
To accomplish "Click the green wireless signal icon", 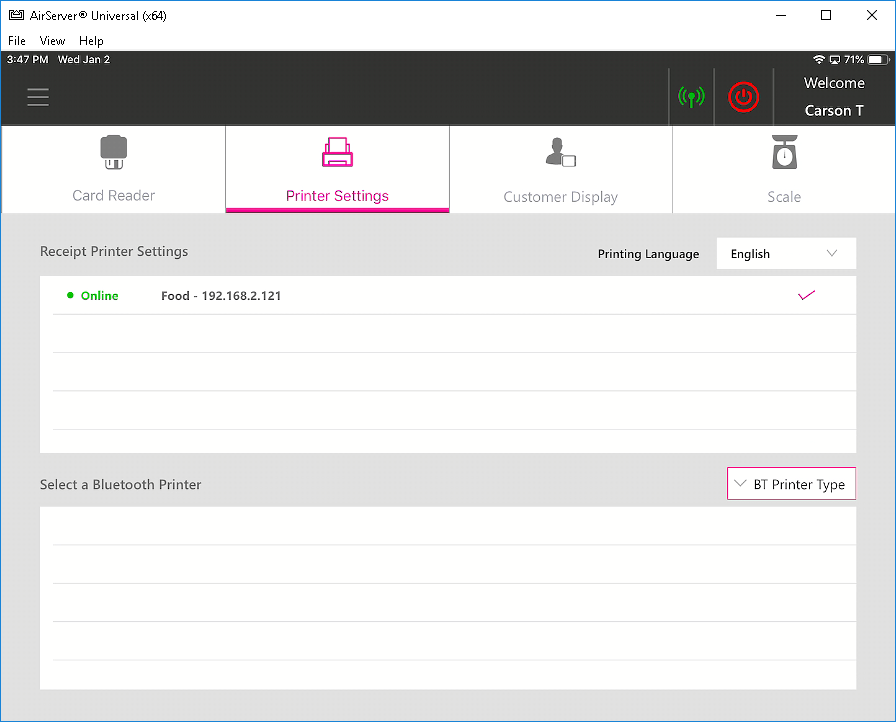I will 691,97.
